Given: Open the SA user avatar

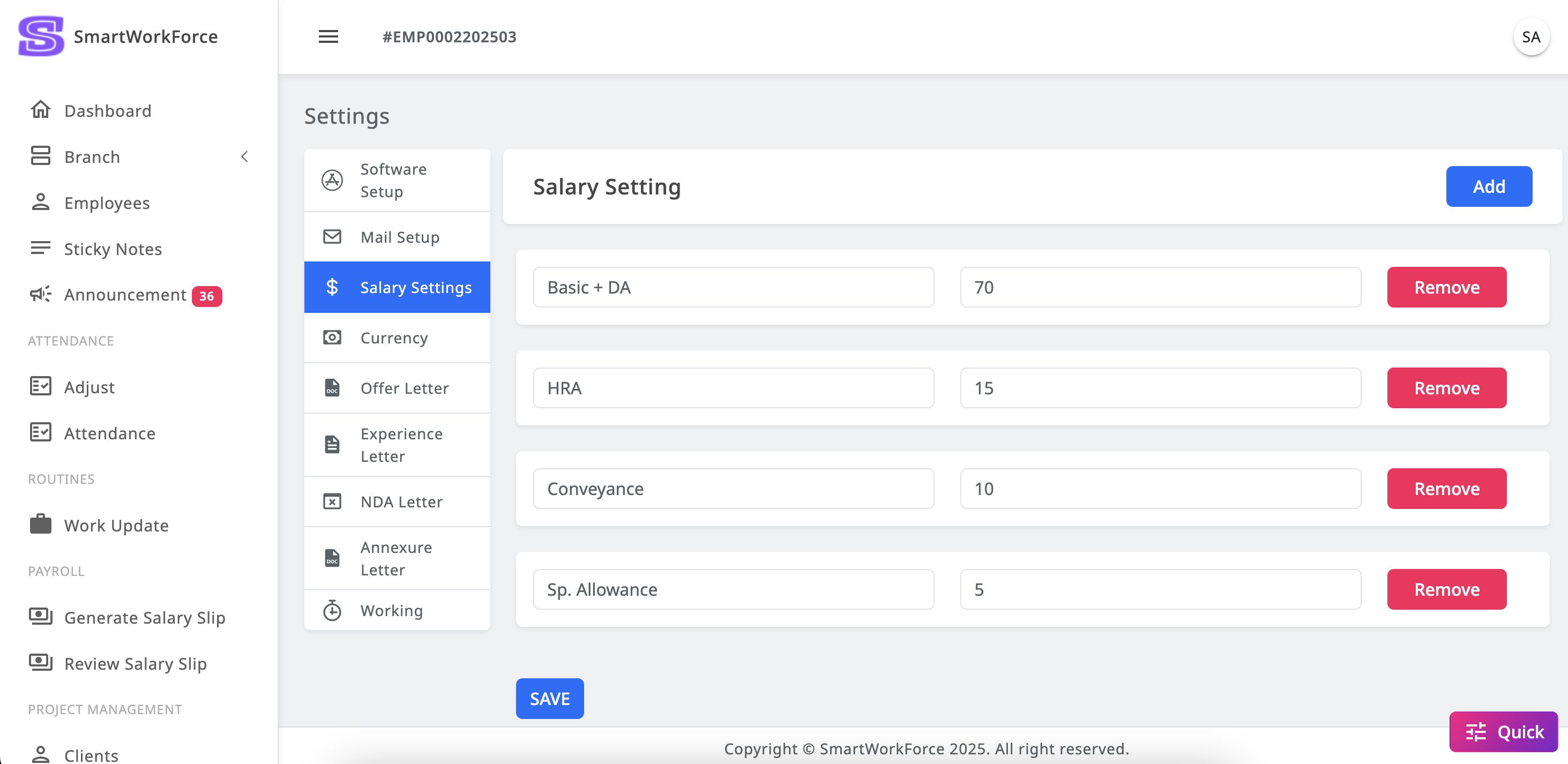Looking at the screenshot, I should (x=1530, y=37).
